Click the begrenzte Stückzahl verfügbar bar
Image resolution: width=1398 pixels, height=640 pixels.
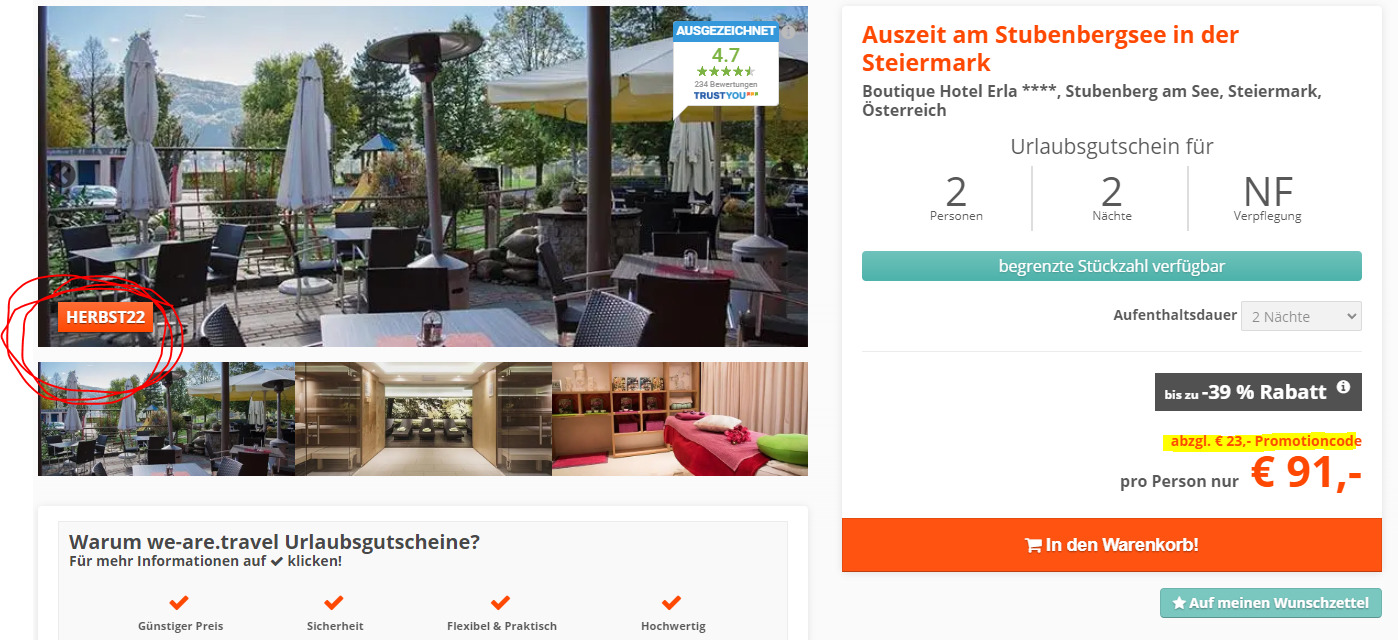point(1112,266)
